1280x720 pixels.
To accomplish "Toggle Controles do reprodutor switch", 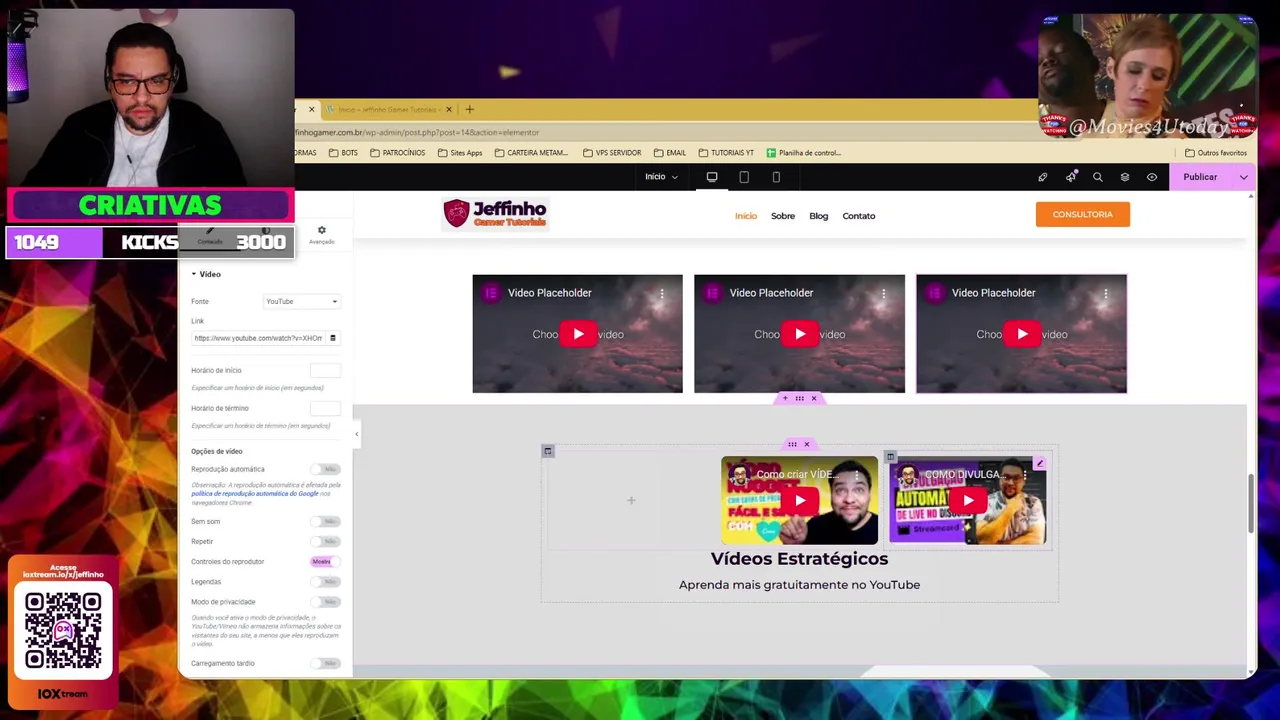I will tap(325, 561).
